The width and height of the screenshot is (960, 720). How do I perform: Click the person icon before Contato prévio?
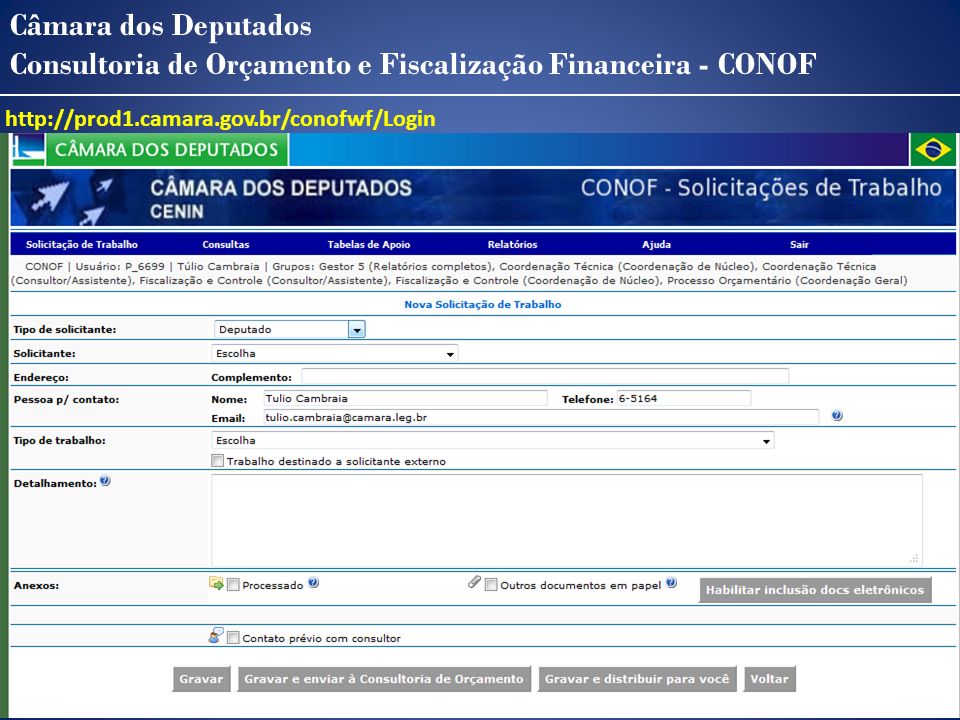coord(216,636)
